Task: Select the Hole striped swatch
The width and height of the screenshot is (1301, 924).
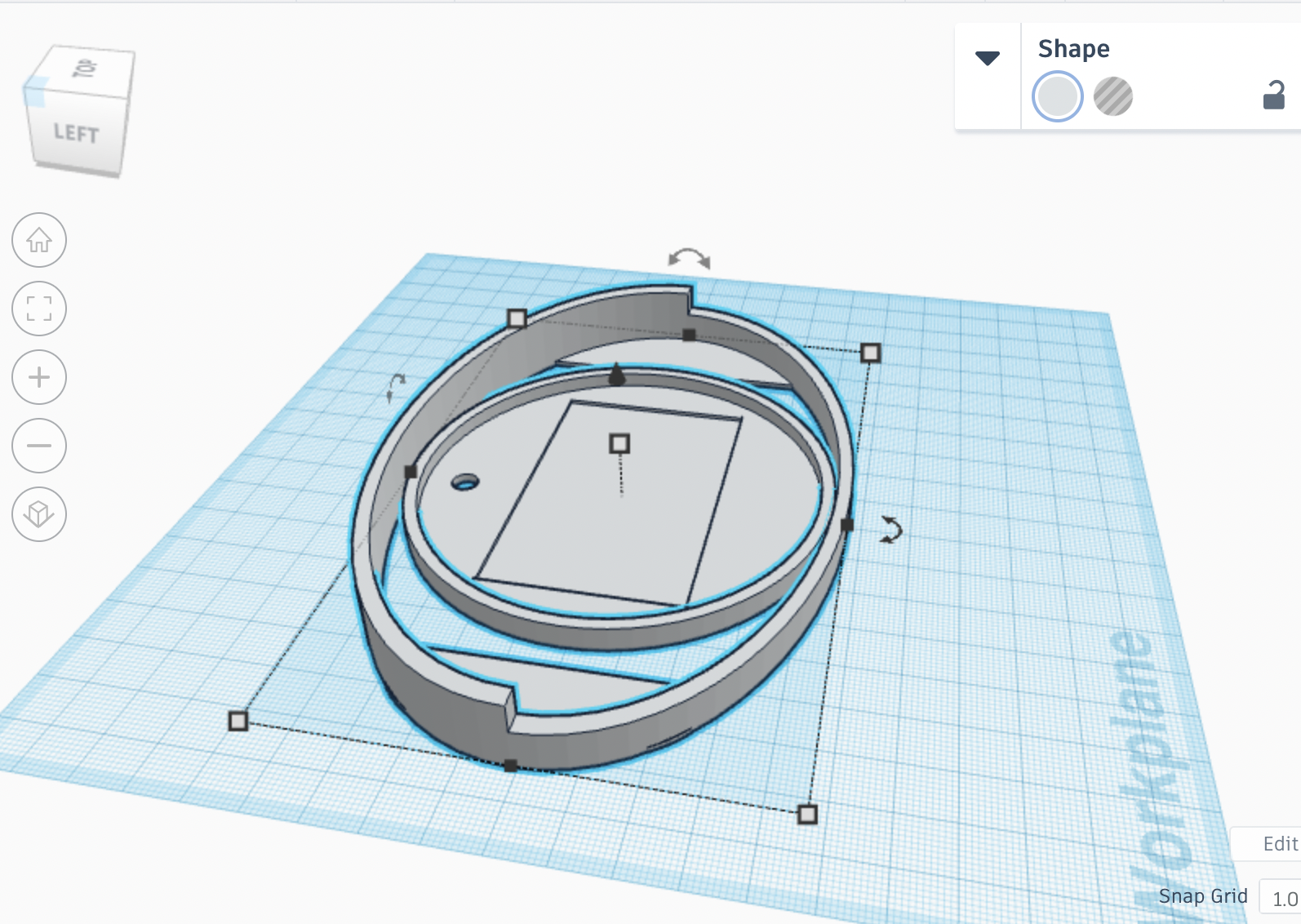Action: [1113, 96]
